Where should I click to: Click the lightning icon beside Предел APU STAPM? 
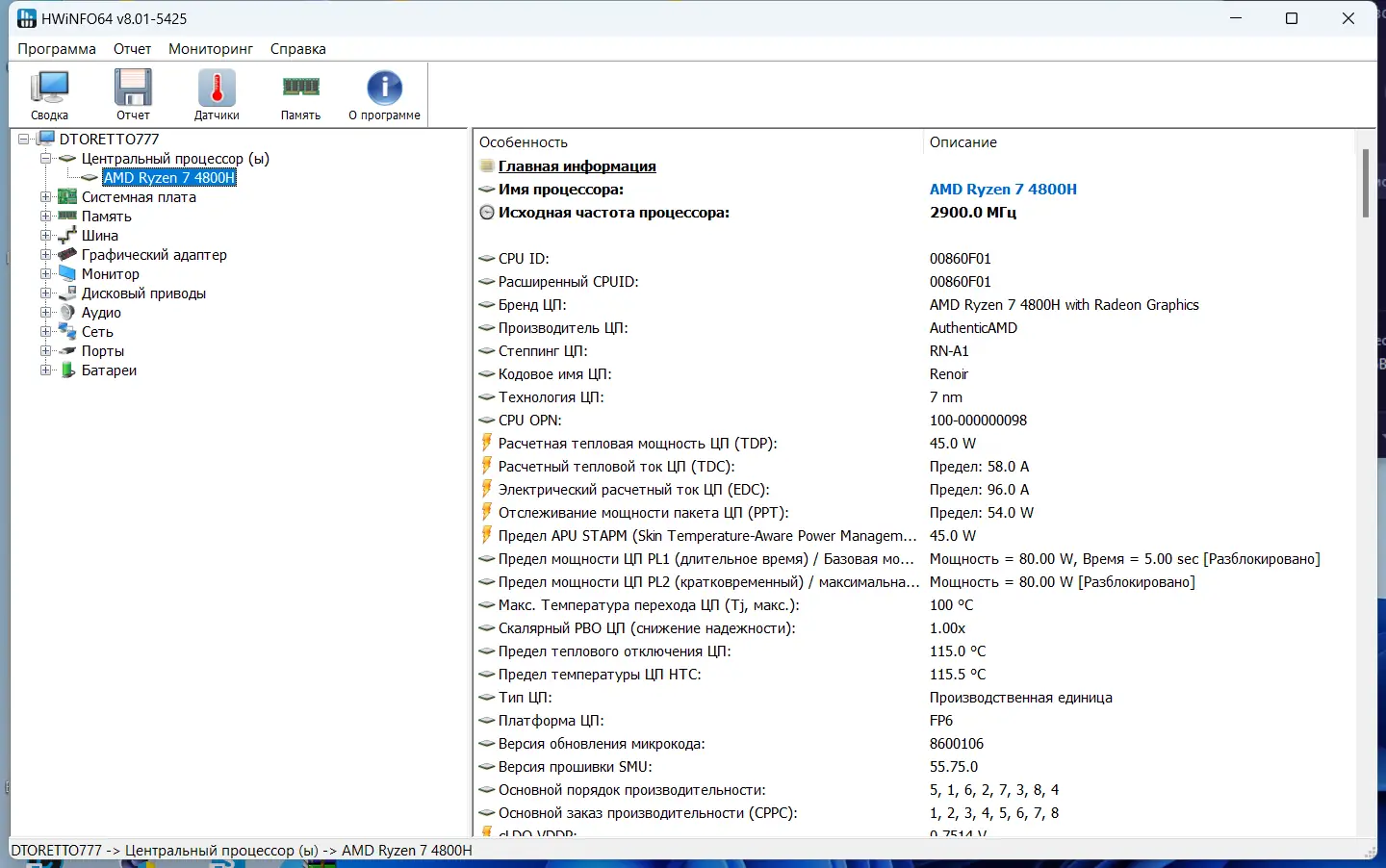[487, 535]
